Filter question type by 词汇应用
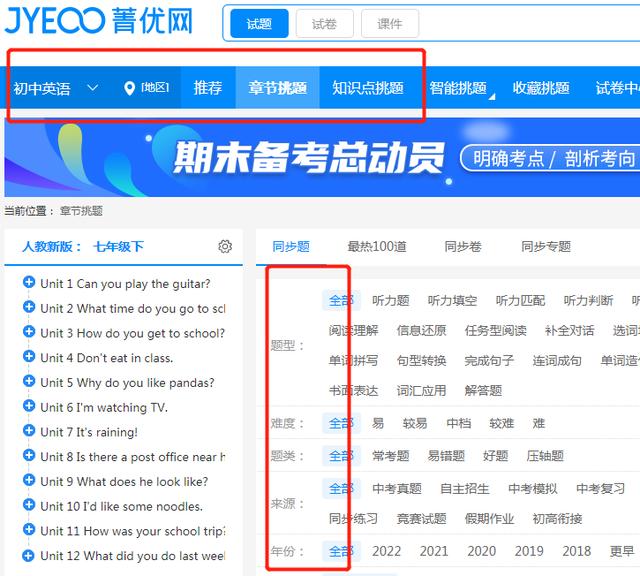This screenshot has width=640, height=576. [x=422, y=391]
